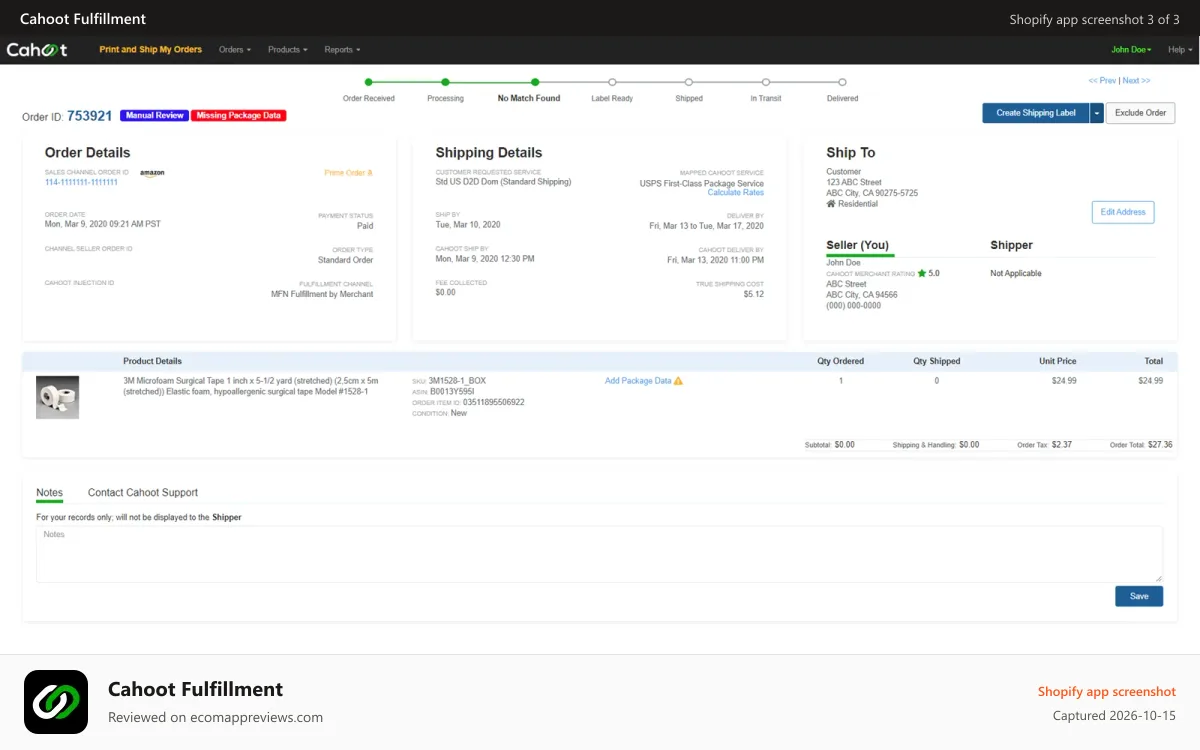Click the Cahoot logo in navbar
This screenshot has width=1200, height=750.
click(37, 49)
